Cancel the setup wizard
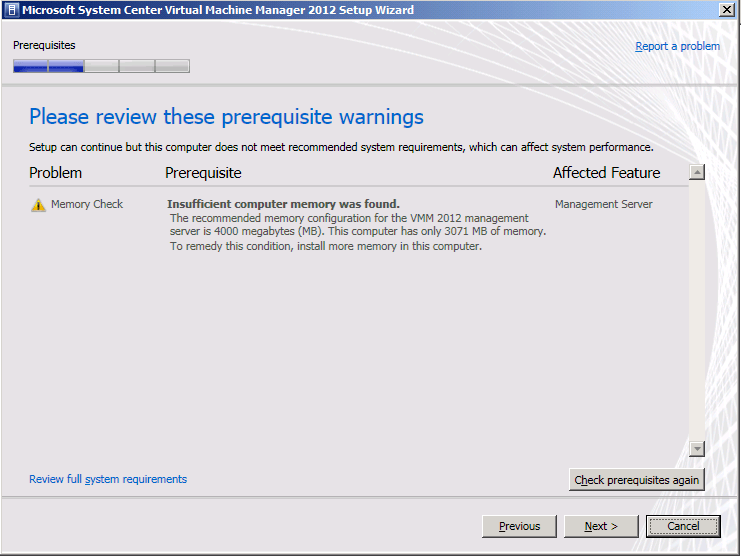 pyautogui.click(x=683, y=526)
